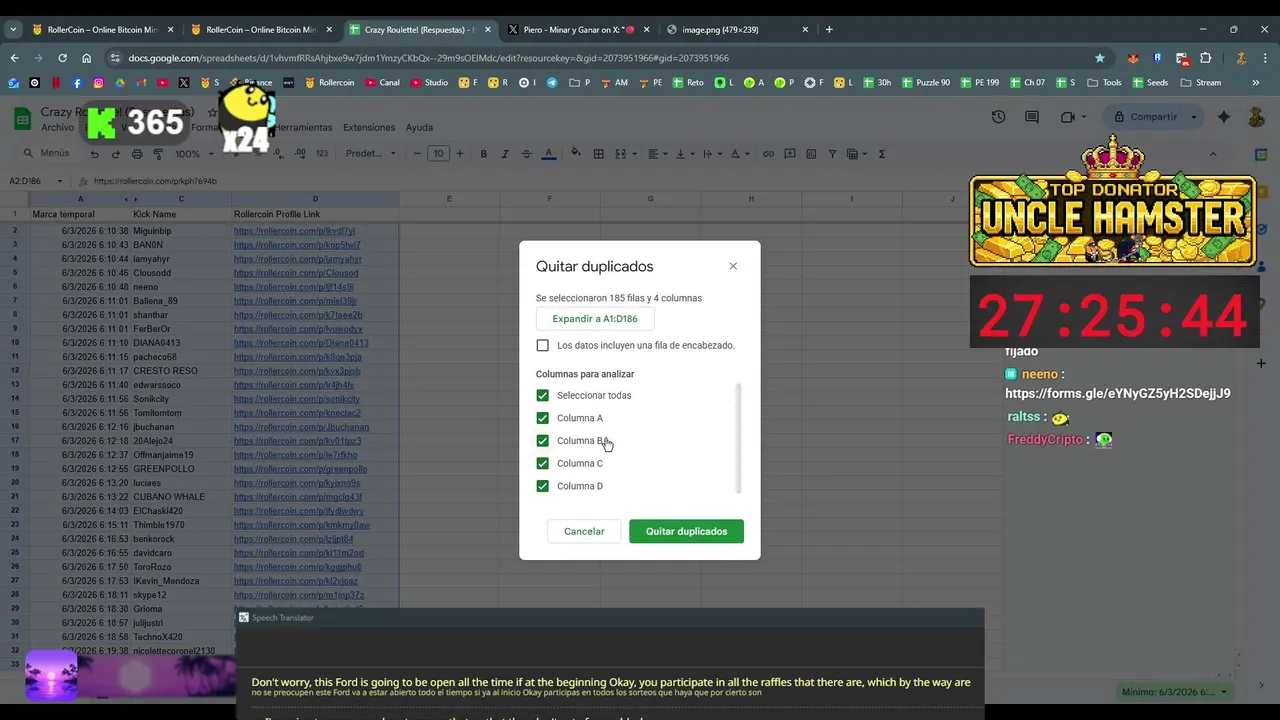The image size is (1280, 720).
Task: Click the Undo icon in Sheets toolbar
Action: point(94,154)
